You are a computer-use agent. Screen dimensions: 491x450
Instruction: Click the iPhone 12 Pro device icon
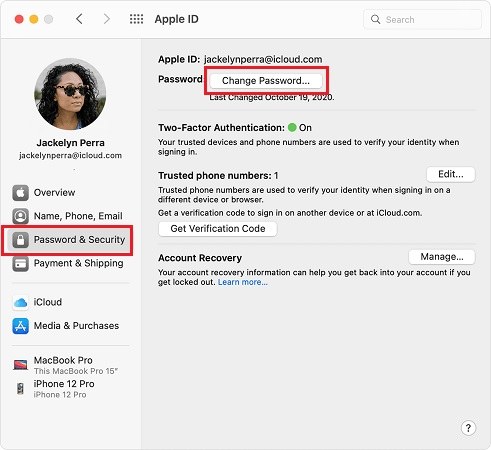(20, 389)
